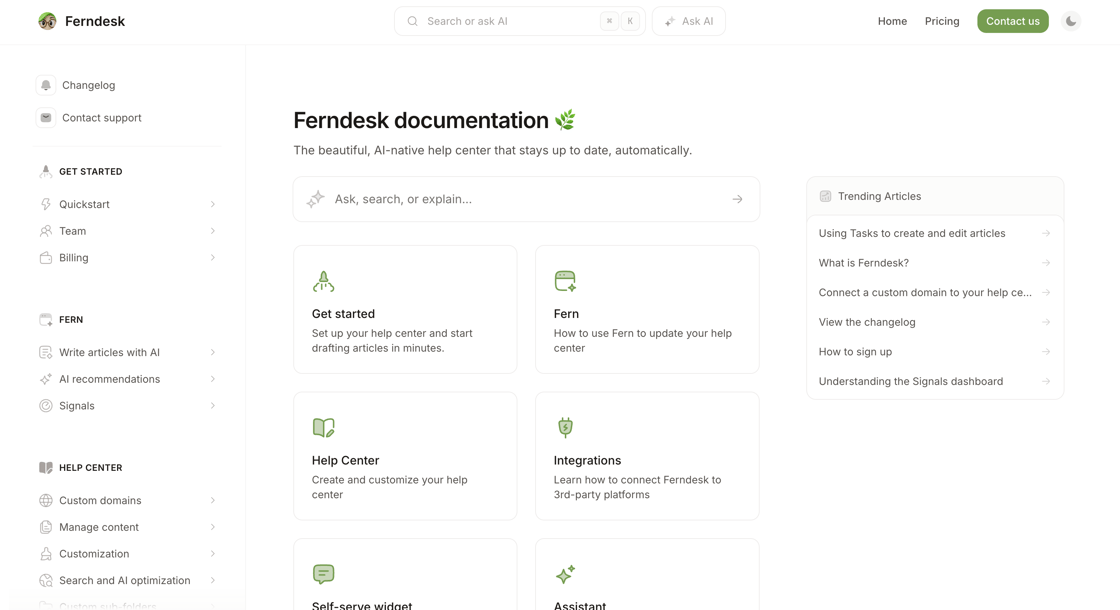The height and width of the screenshot is (610, 1120).
Task: Click the book icon on the Help Center card
Action: click(x=324, y=428)
